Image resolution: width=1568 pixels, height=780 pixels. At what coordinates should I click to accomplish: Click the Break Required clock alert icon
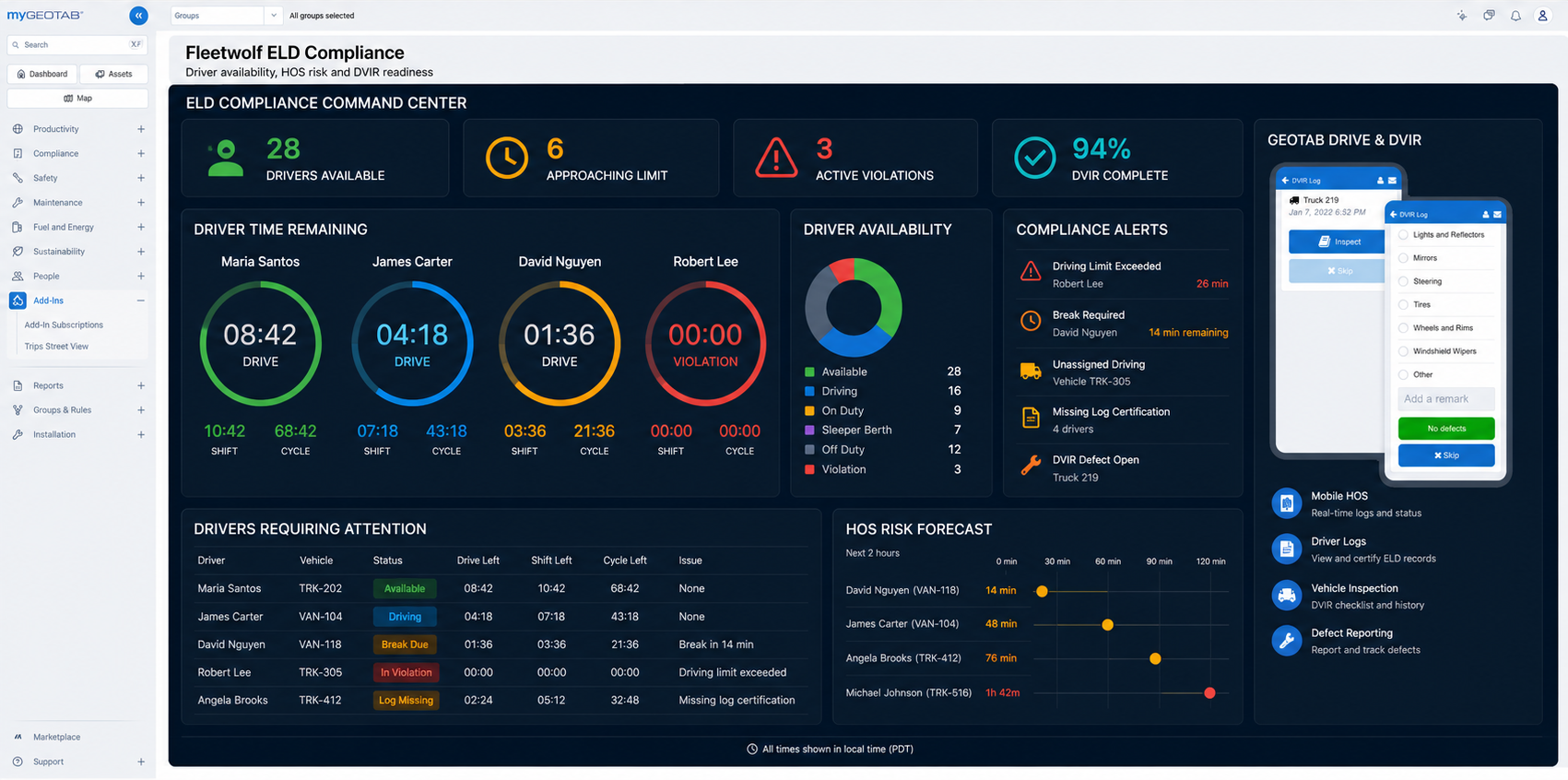[x=1031, y=321]
